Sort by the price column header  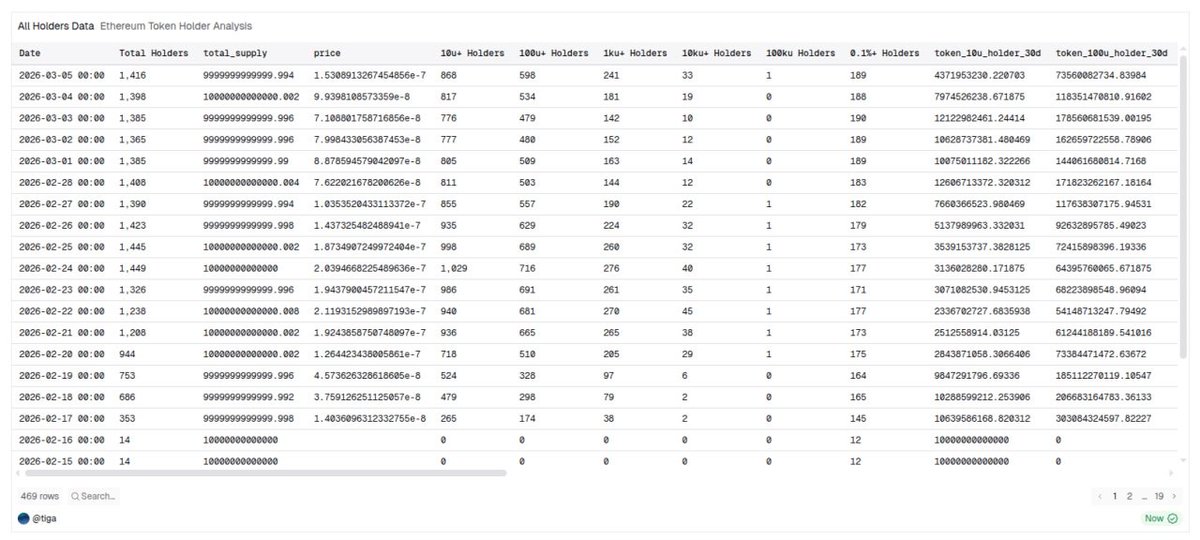[x=327, y=53]
